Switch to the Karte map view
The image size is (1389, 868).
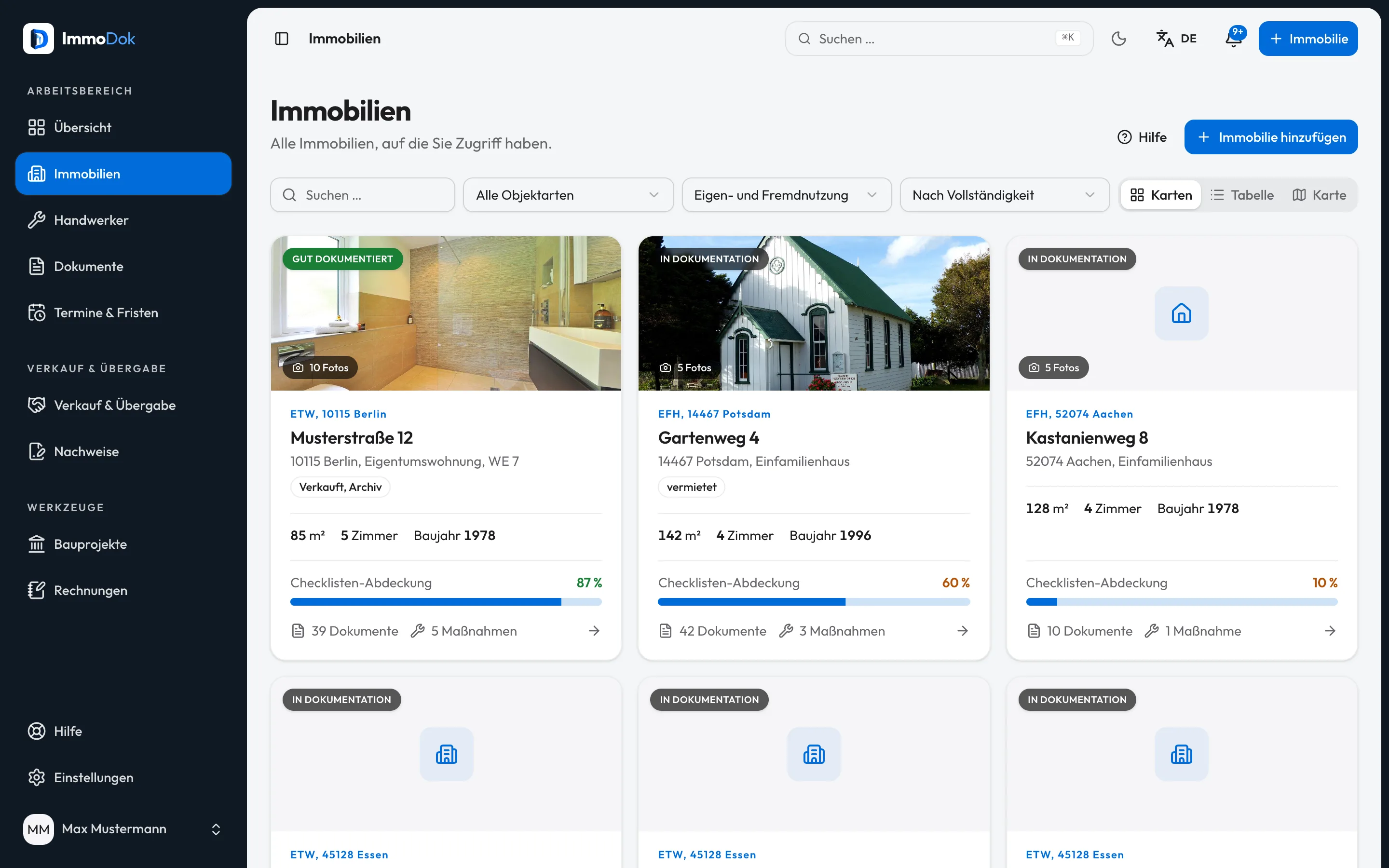[1319, 195]
